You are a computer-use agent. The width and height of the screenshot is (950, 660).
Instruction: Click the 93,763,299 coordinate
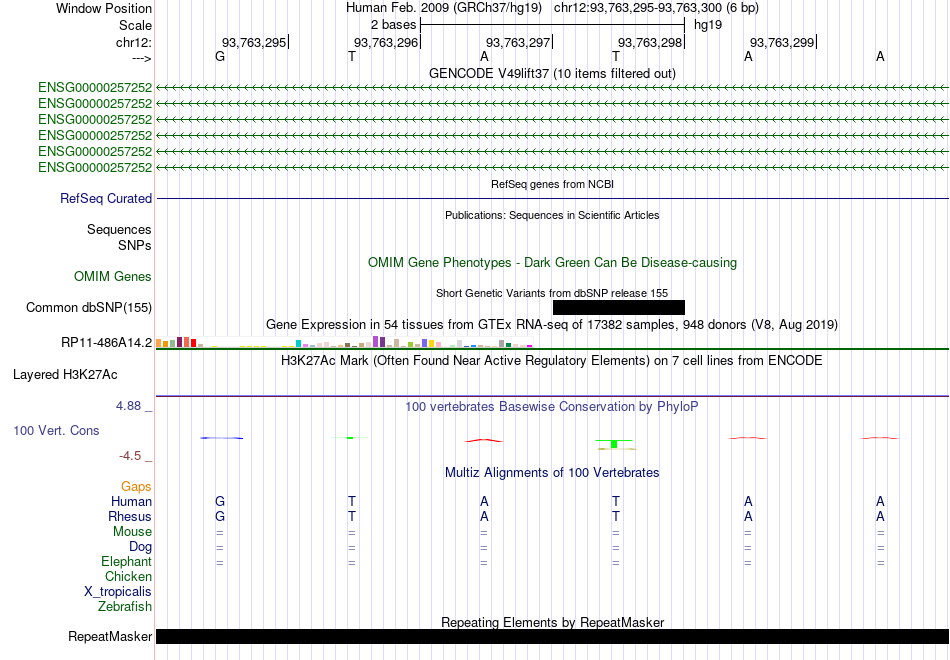(x=782, y=42)
